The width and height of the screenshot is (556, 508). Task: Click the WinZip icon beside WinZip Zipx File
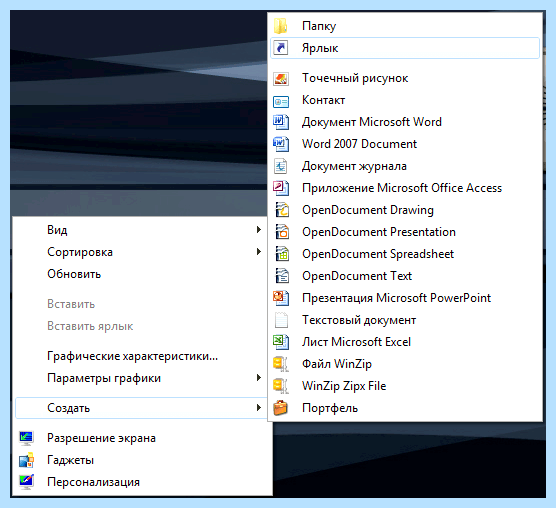[280, 386]
